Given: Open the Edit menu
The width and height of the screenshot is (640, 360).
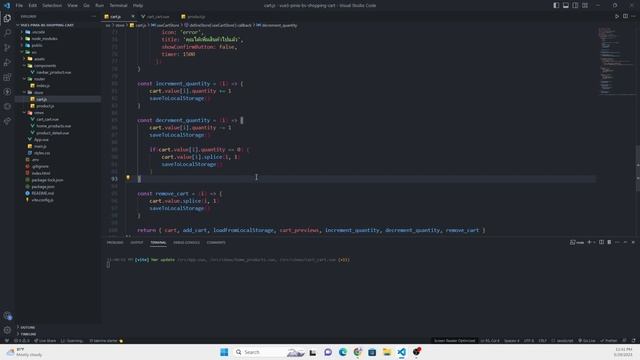Looking at the screenshot, I should pos(33,5).
